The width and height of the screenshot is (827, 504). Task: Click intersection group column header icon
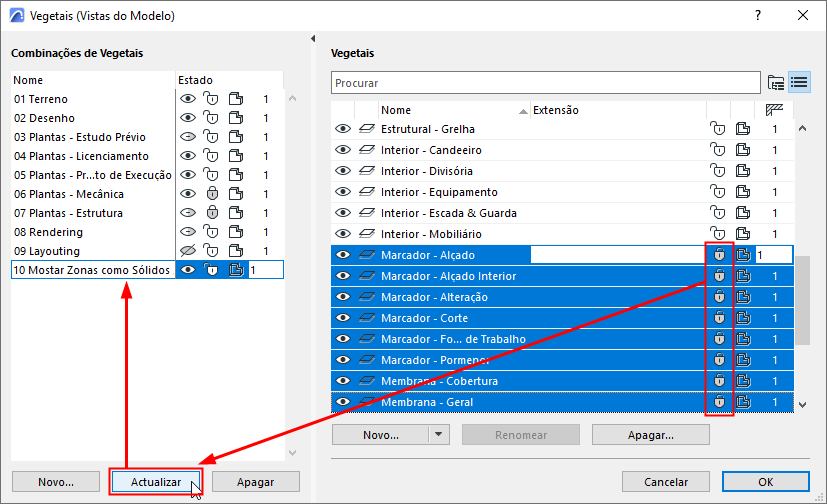pyautogui.click(x=774, y=110)
